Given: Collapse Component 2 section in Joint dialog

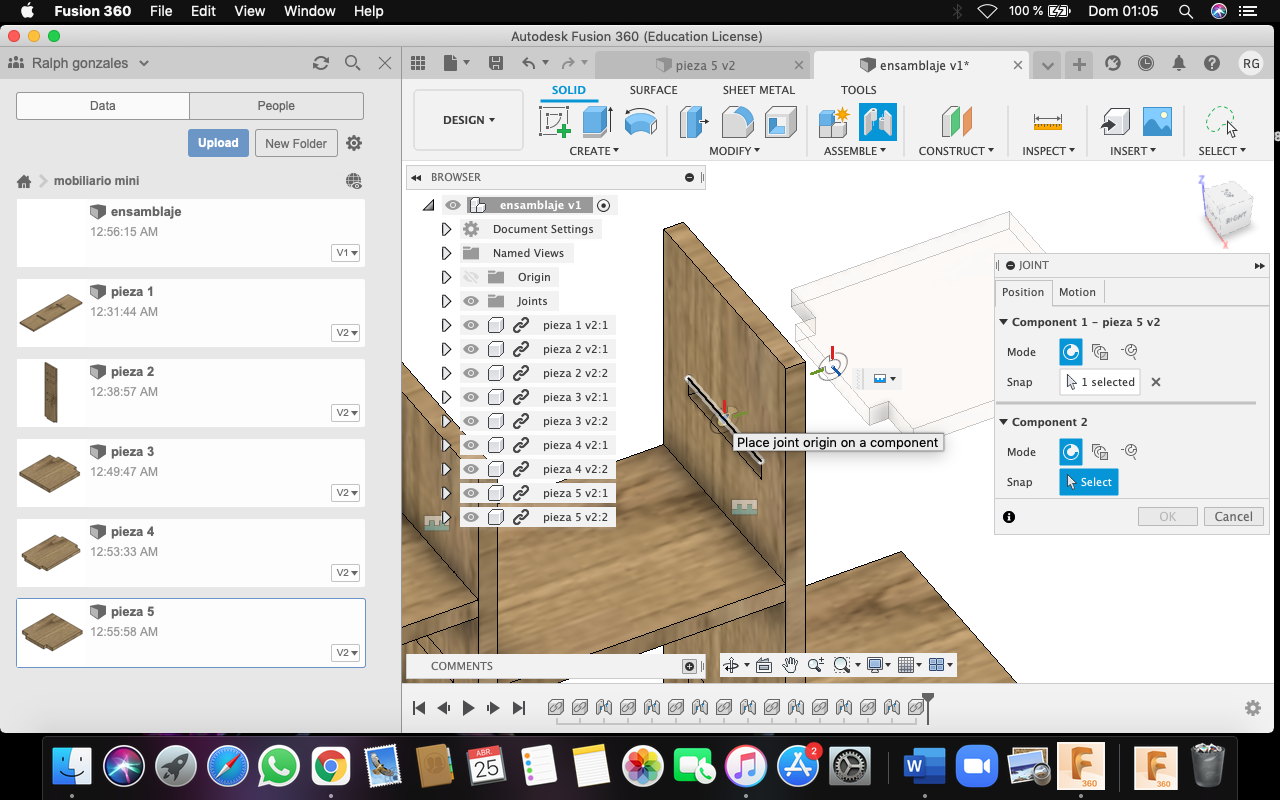Looking at the screenshot, I should 1004,422.
